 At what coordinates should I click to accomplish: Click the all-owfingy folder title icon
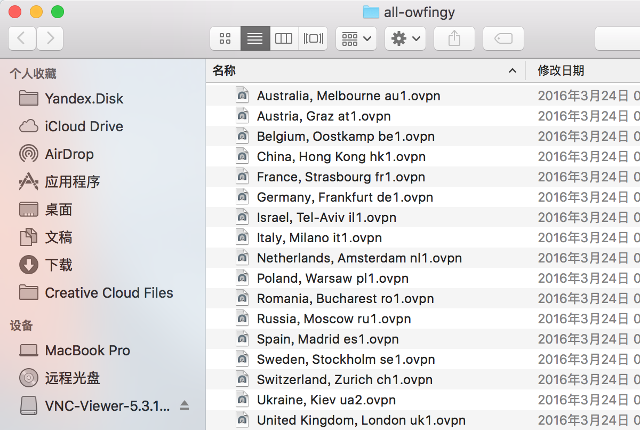click(x=371, y=12)
